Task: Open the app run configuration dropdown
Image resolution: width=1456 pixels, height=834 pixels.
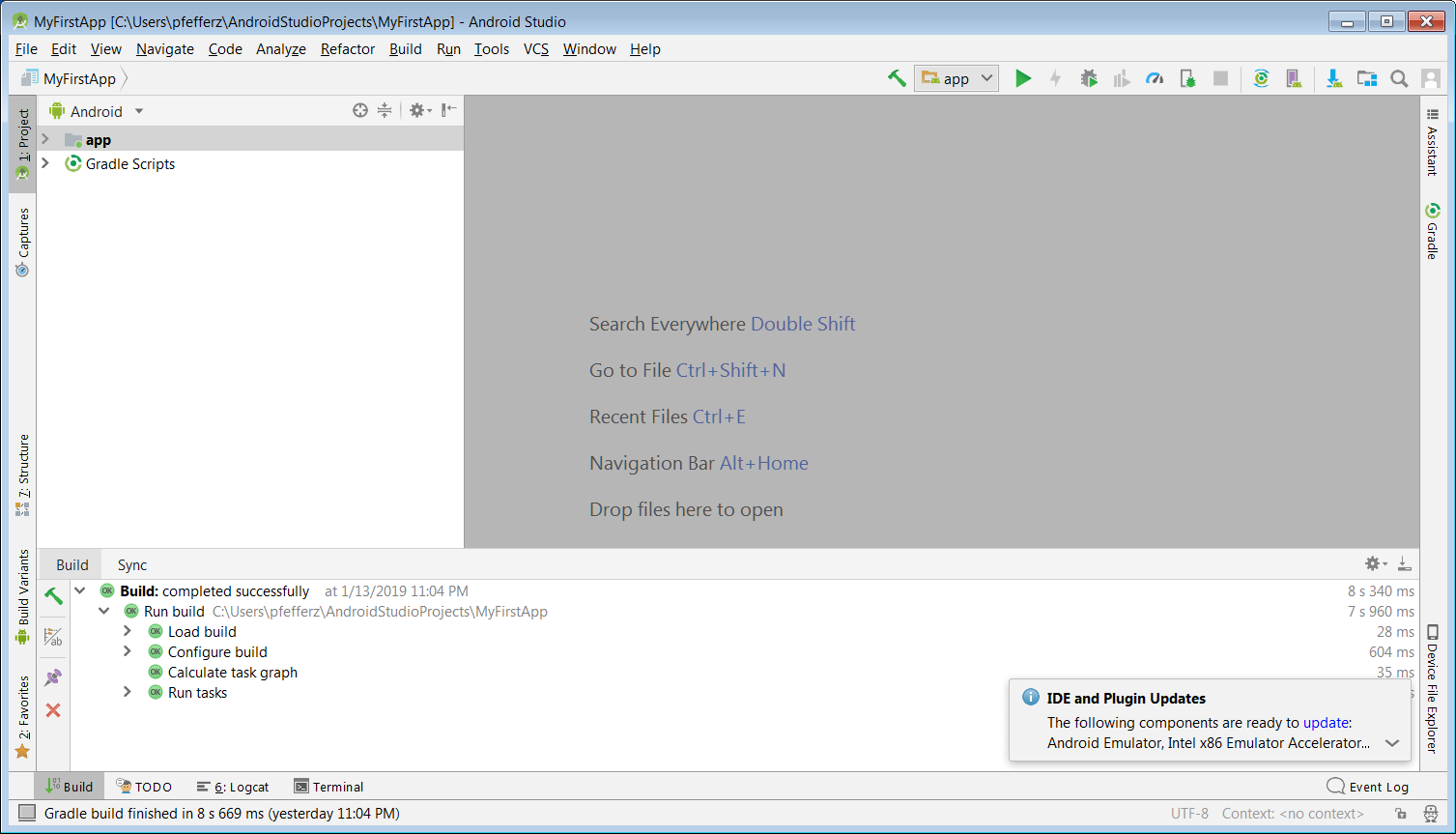Action: point(956,78)
